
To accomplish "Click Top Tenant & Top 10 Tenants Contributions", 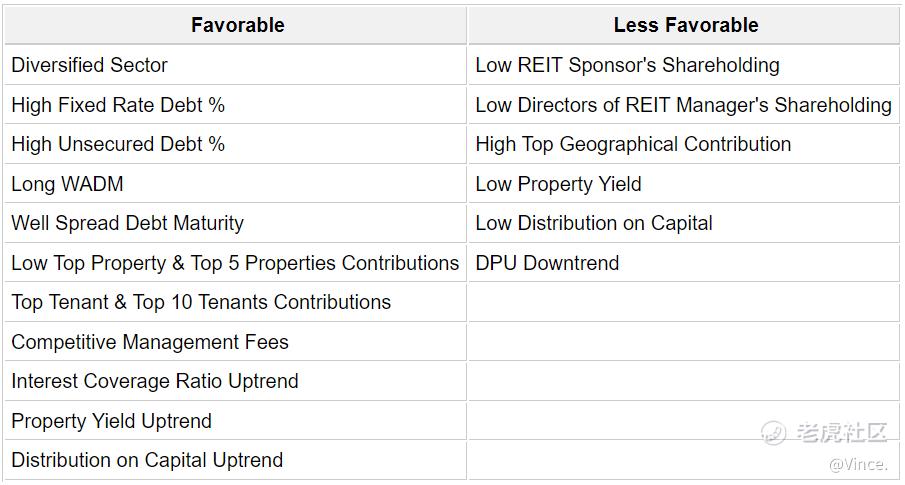I will point(201,302).
